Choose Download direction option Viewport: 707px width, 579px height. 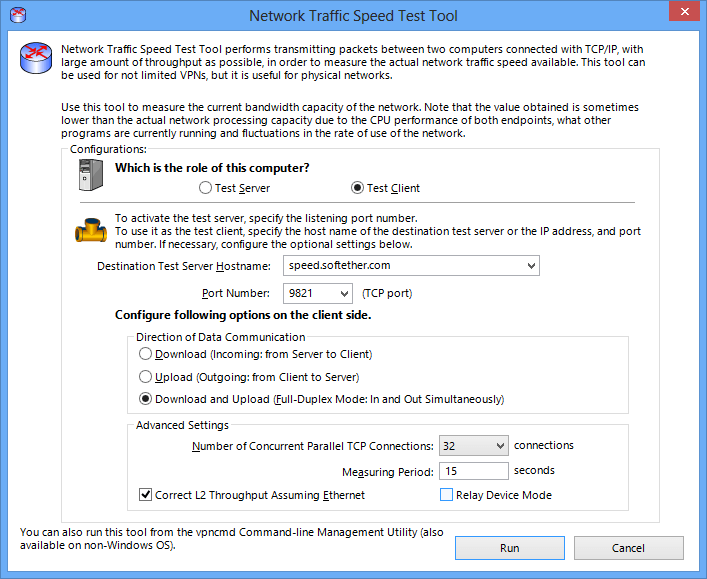click(x=146, y=354)
